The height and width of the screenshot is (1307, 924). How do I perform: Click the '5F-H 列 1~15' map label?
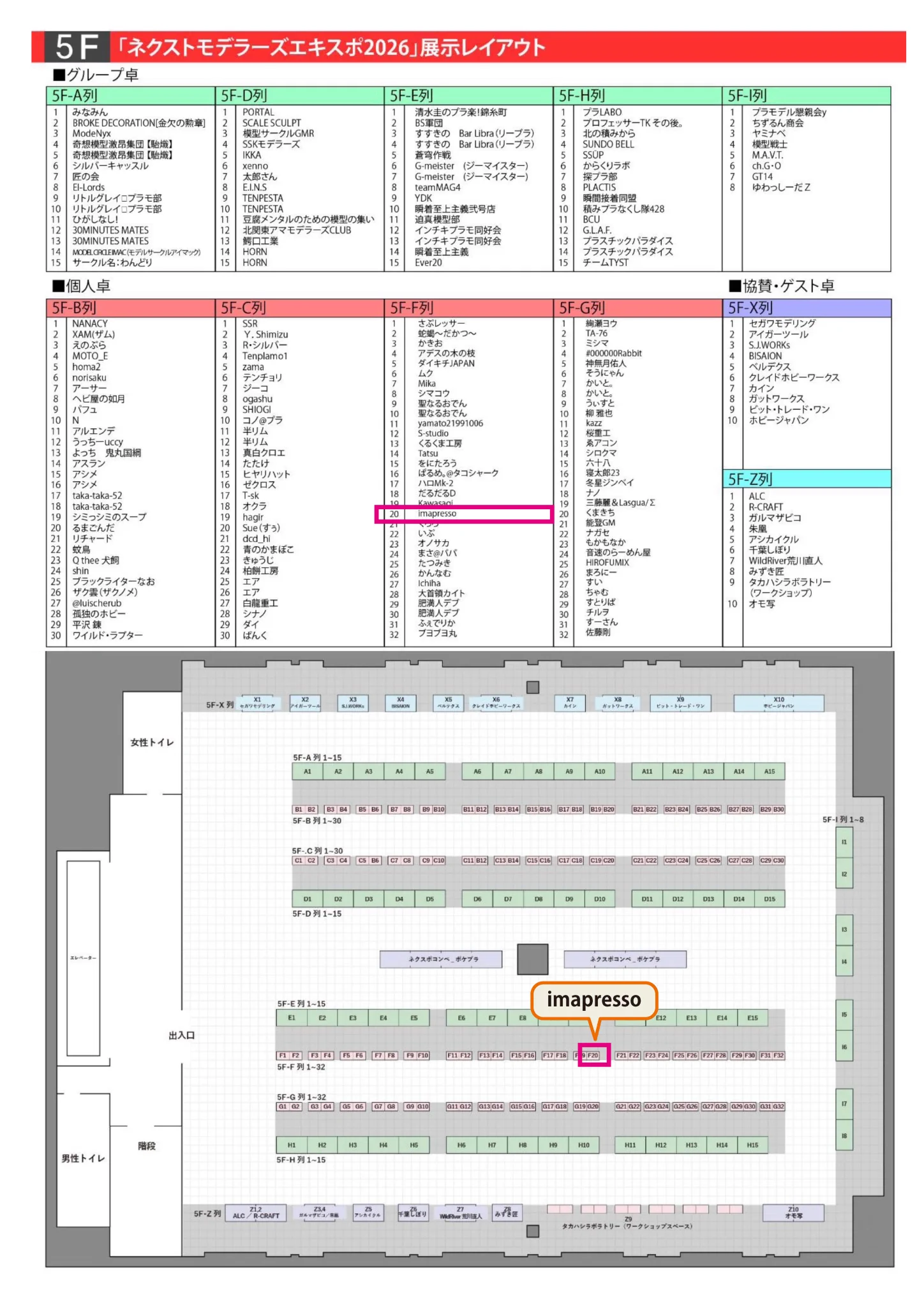click(x=301, y=1160)
